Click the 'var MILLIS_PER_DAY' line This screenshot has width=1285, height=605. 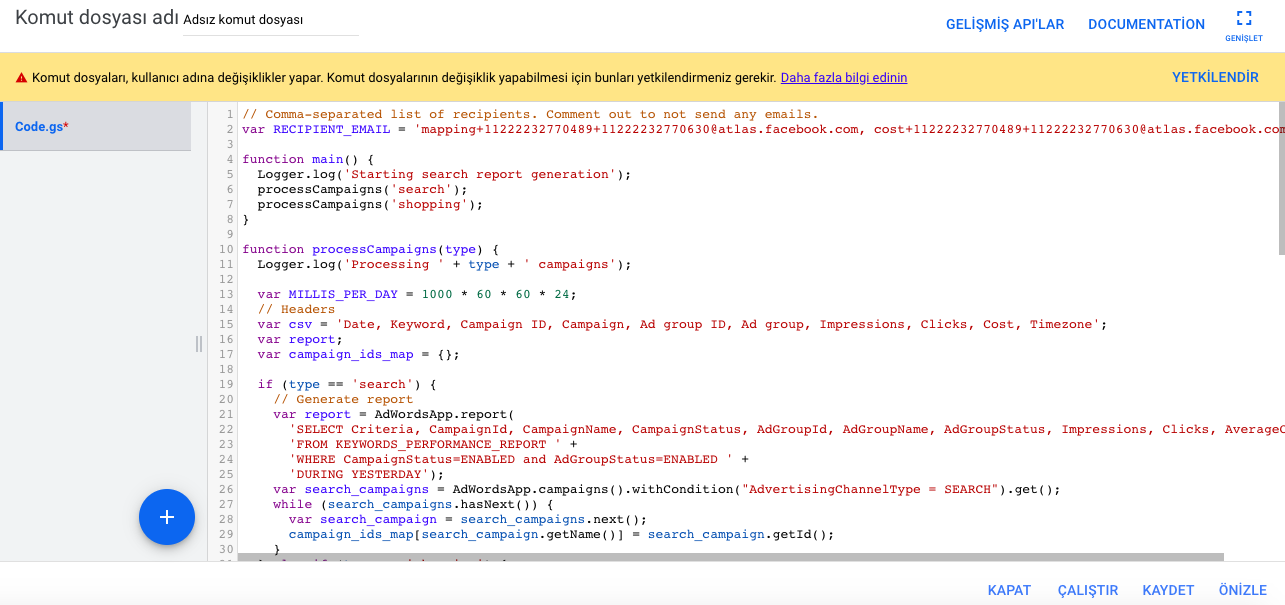(x=417, y=294)
